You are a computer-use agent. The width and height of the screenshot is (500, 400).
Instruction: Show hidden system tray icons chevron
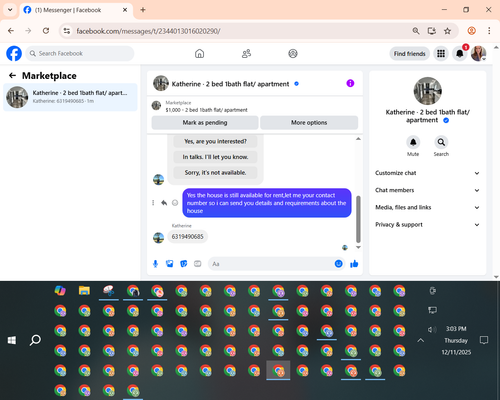[x=421, y=340]
